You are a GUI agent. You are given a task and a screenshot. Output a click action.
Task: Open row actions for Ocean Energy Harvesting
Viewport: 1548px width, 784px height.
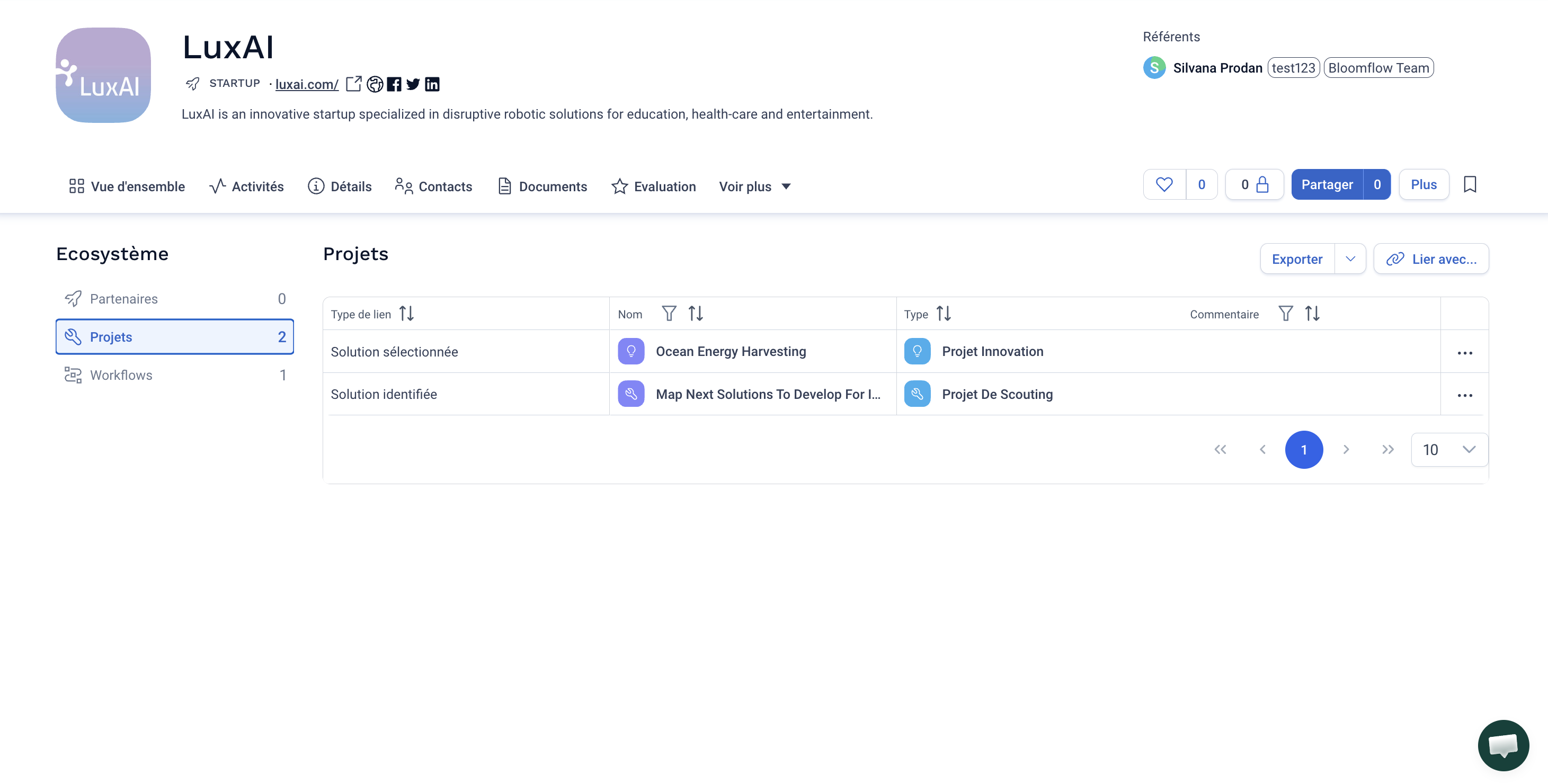click(x=1465, y=353)
